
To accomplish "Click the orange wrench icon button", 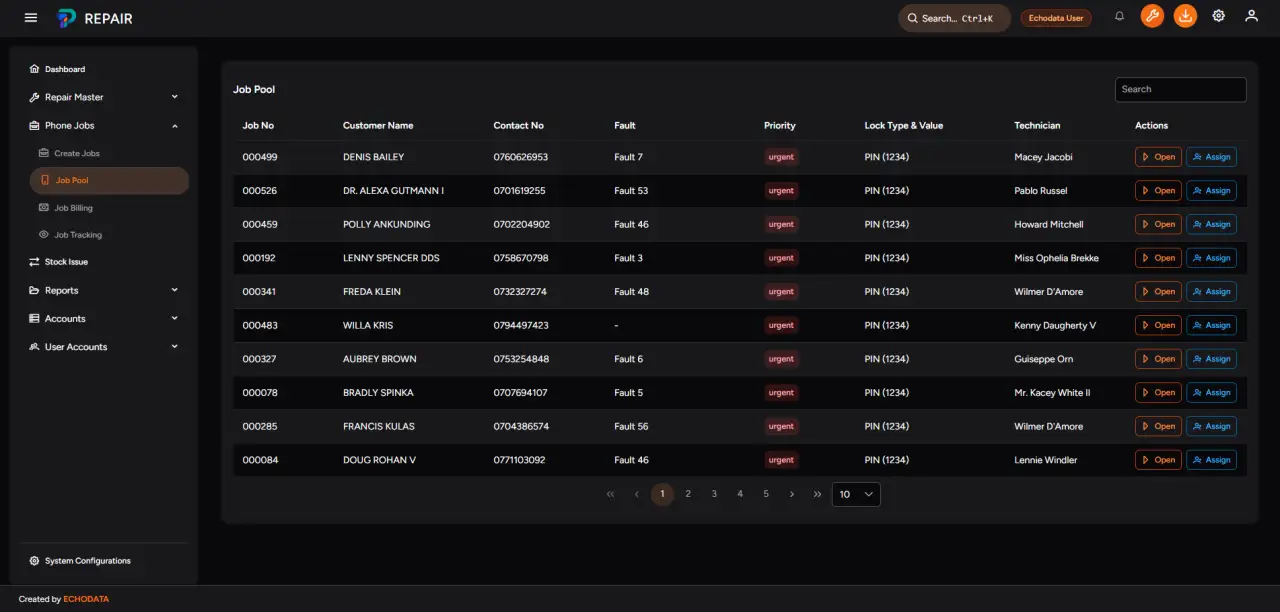I will pos(1152,16).
